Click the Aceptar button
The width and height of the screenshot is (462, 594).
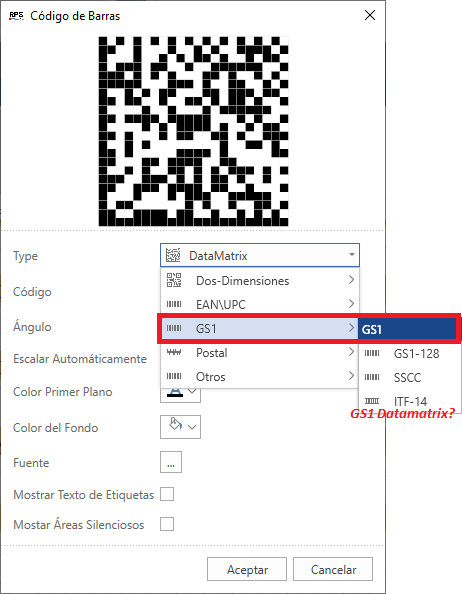(x=247, y=569)
